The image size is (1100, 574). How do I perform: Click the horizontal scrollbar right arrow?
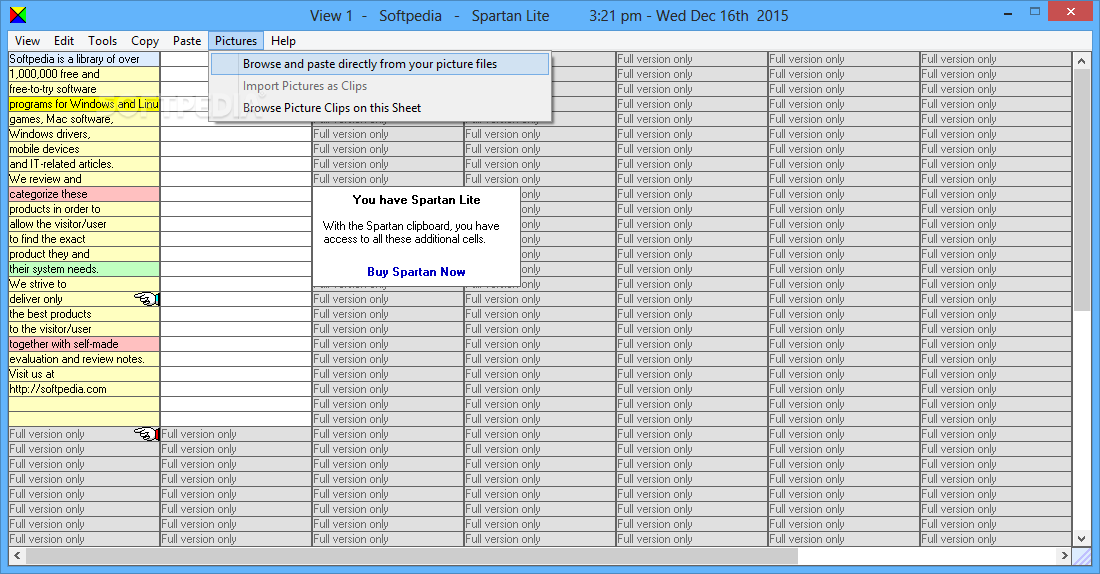[1064, 555]
